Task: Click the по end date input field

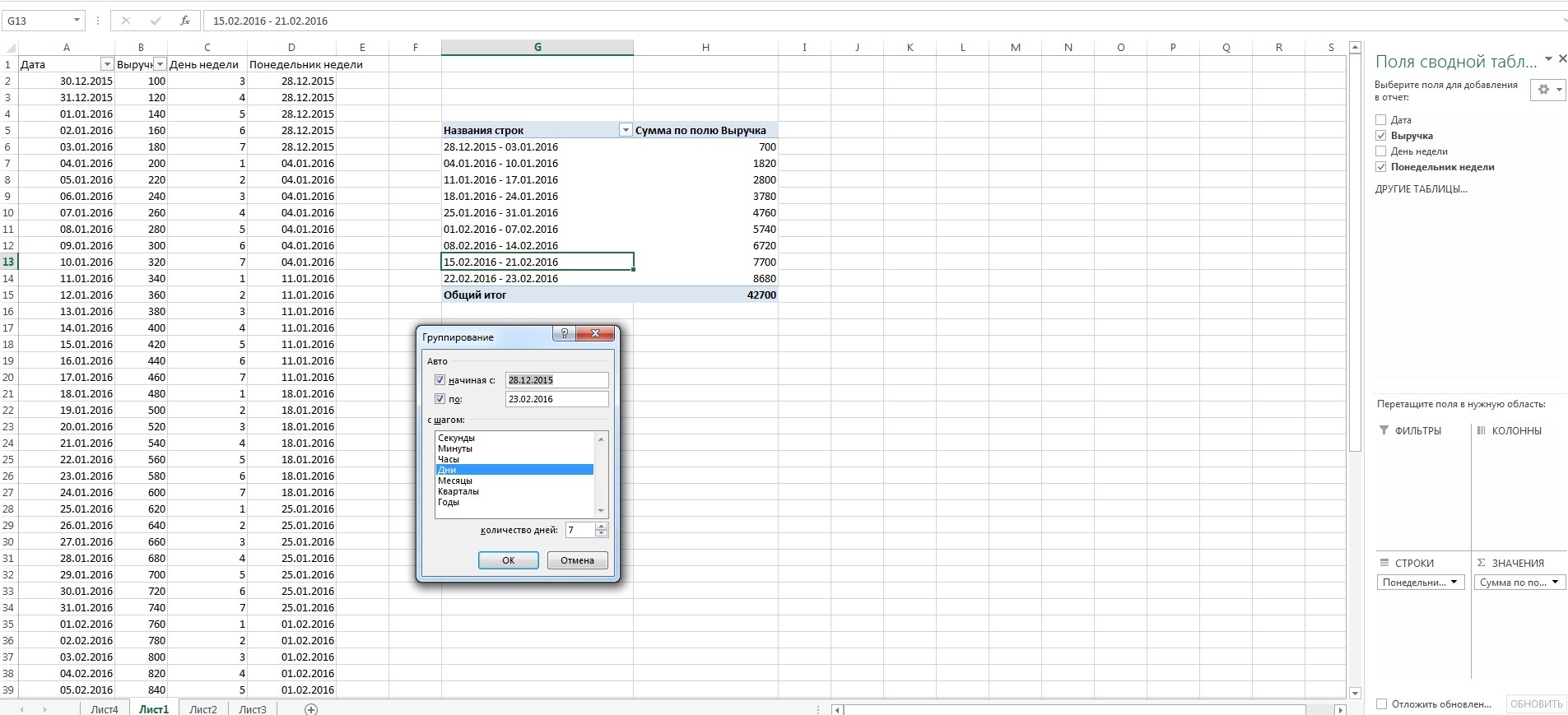Action: 557,399
